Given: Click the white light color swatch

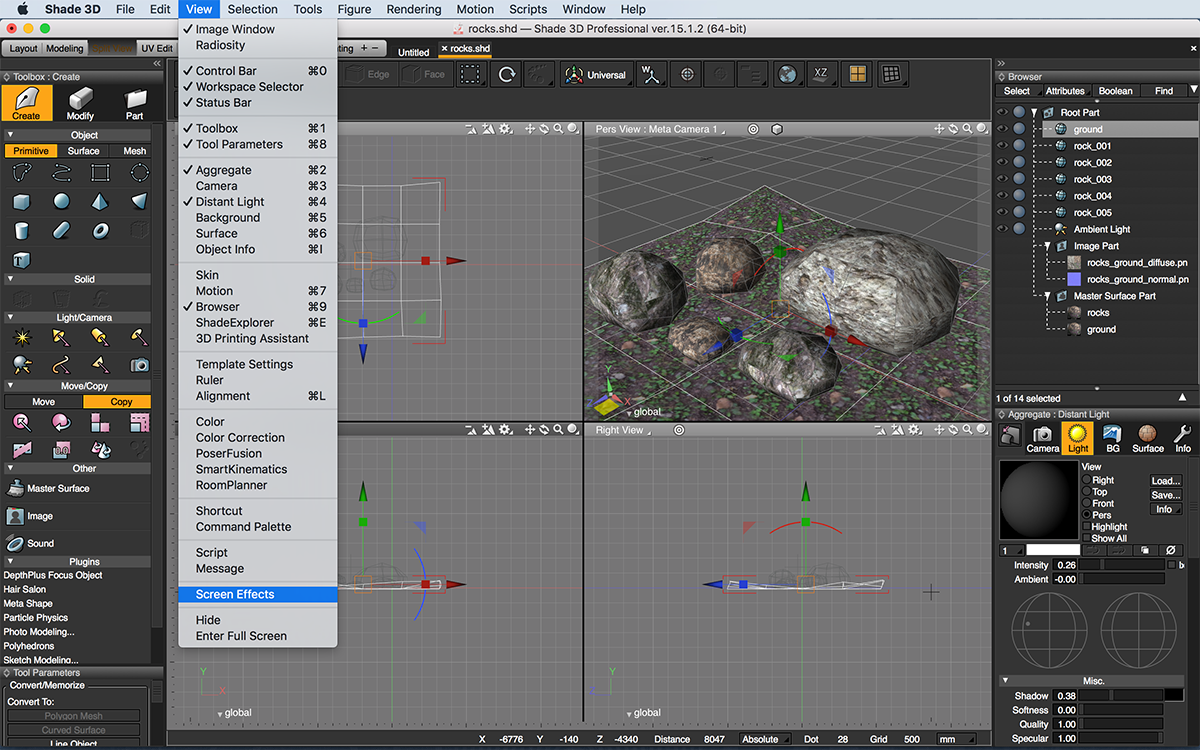Looking at the screenshot, I should [1053, 550].
